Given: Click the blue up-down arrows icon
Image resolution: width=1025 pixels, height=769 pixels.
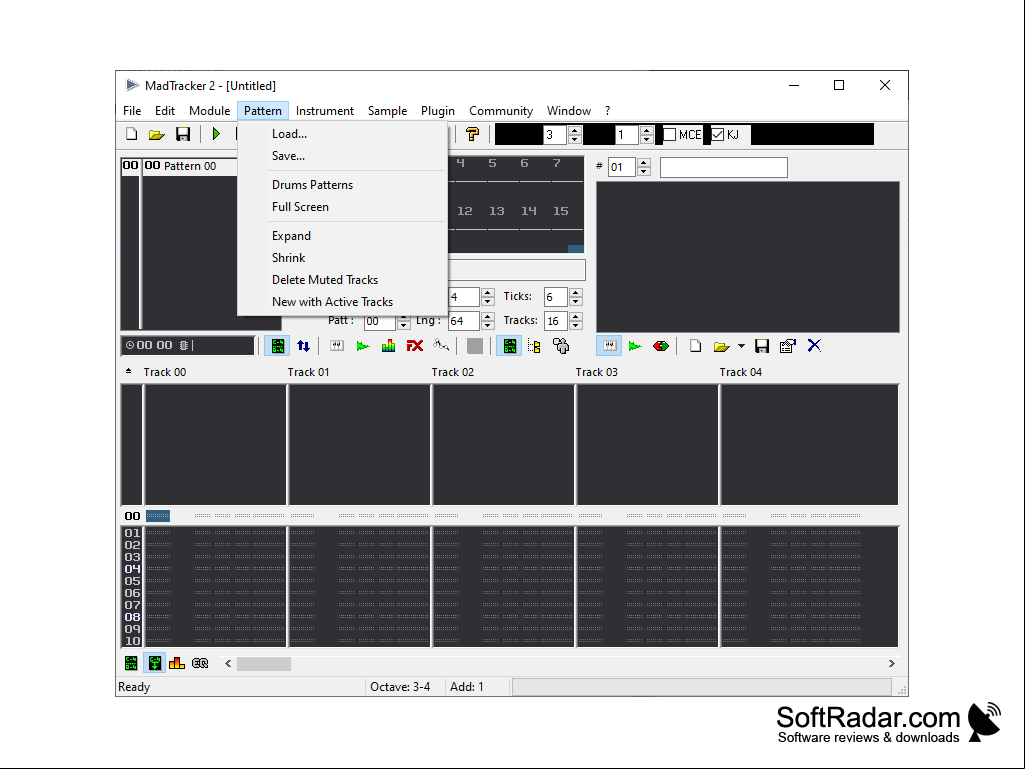Looking at the screenshot, I should tap(303, 346).
